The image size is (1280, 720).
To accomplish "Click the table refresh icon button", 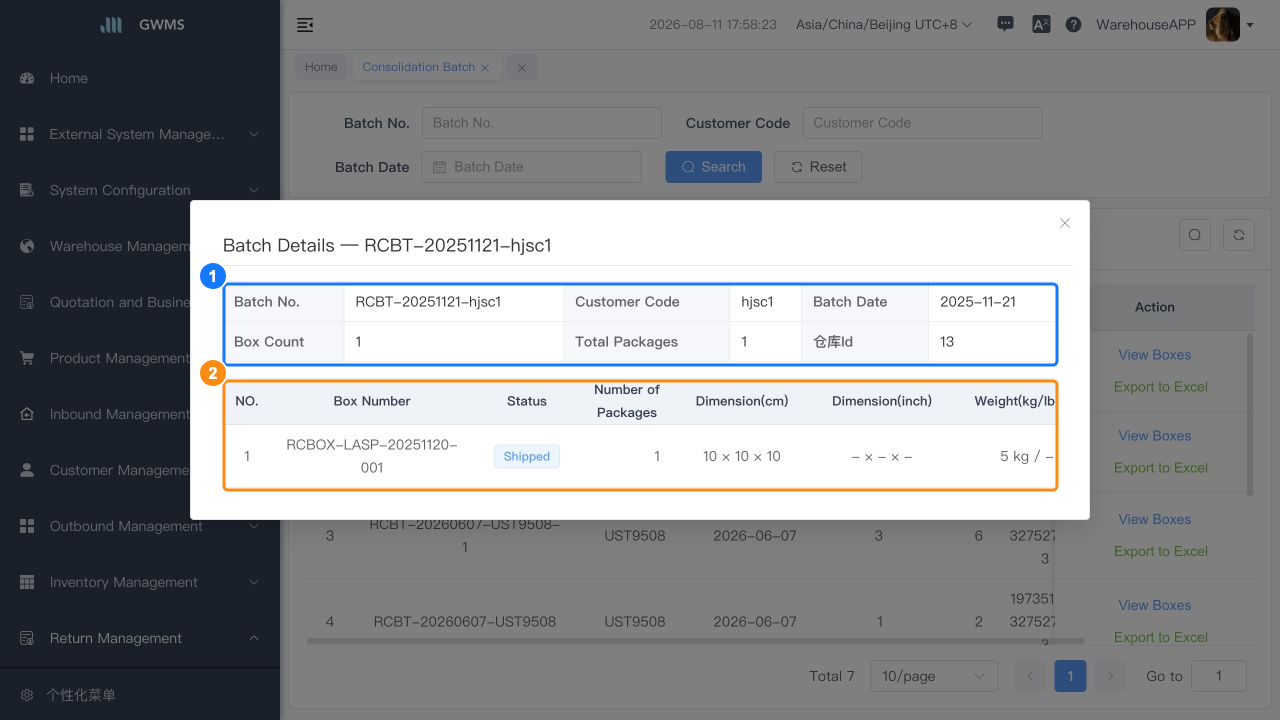I will 1239,235.
